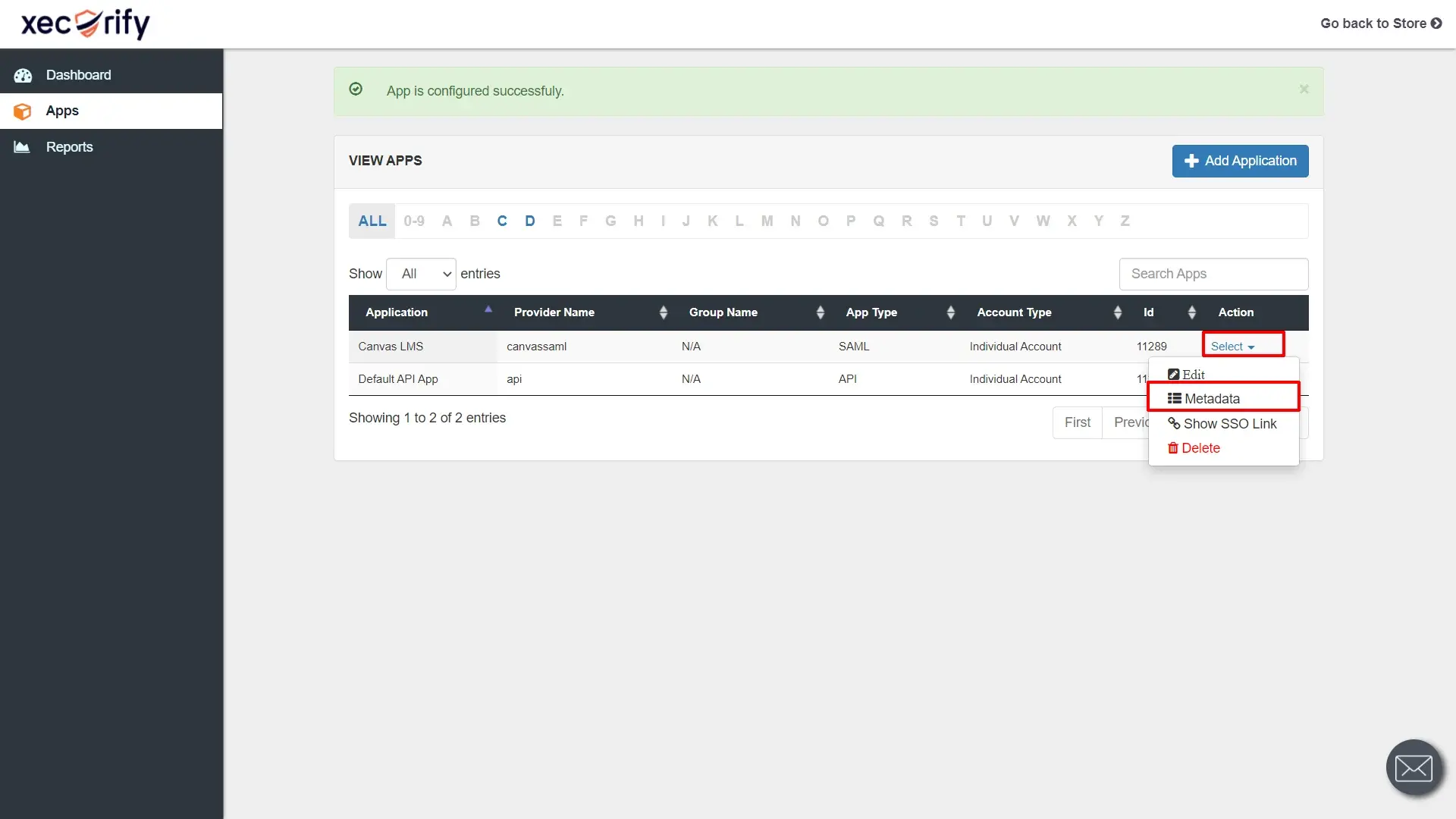Click Individual Account in Canvas LMS row
Image resolution: width=1456 pixels, height=819 pixels.
(1015, 347)
